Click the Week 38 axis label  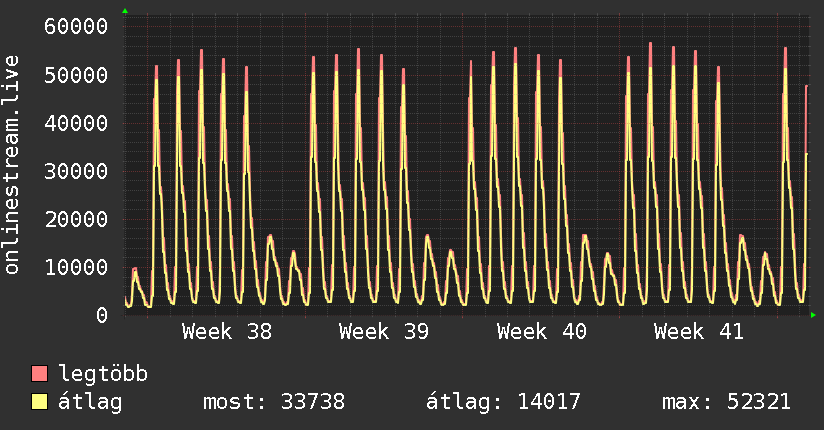click(227, 332)
